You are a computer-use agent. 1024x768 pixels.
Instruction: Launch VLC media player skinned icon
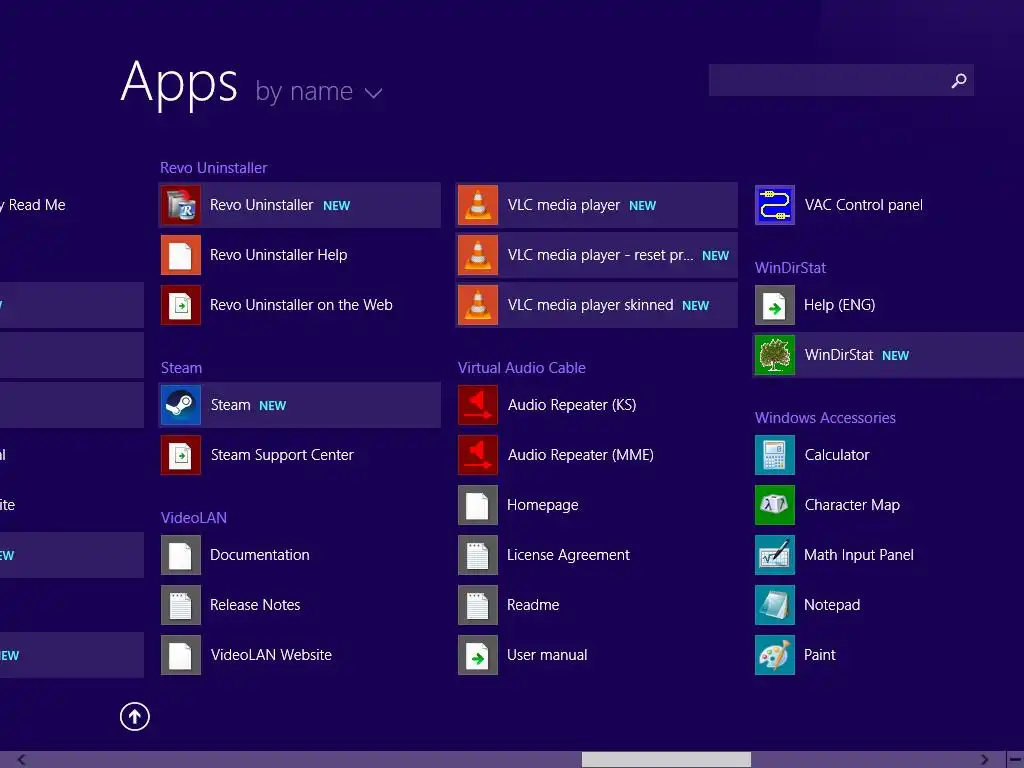point(478,305)
